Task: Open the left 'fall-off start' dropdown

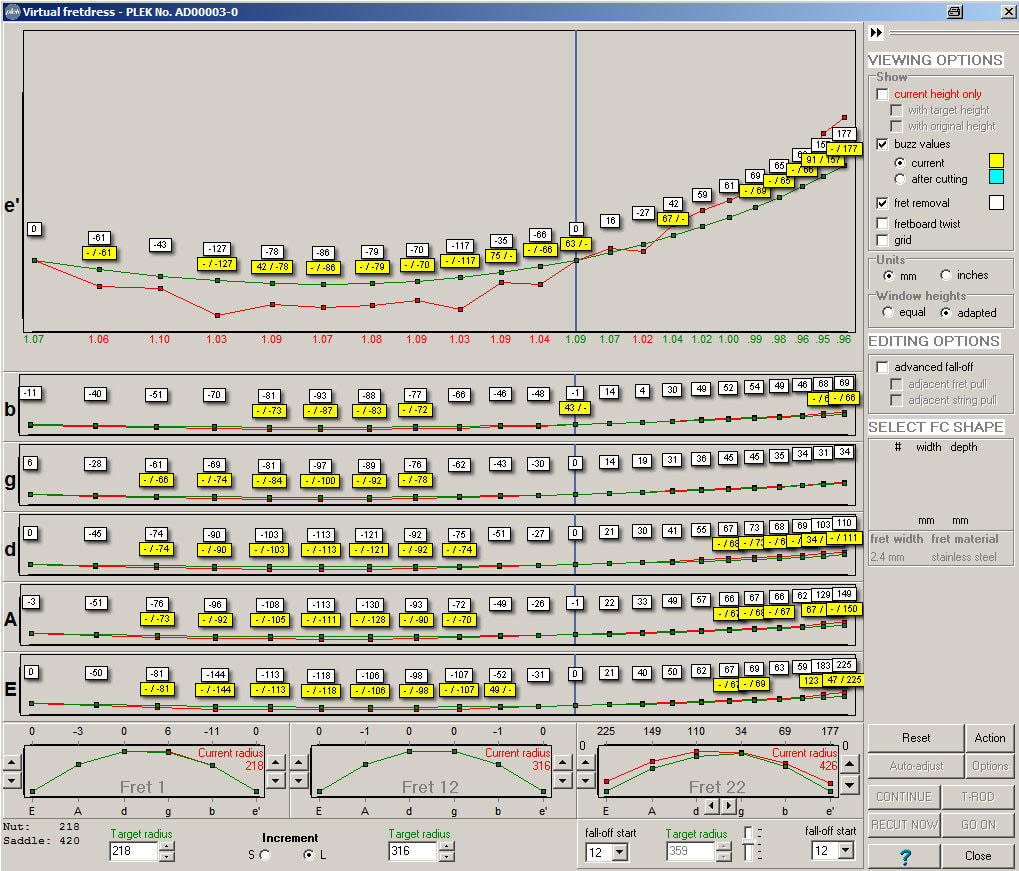Action: tap(620, 852)
